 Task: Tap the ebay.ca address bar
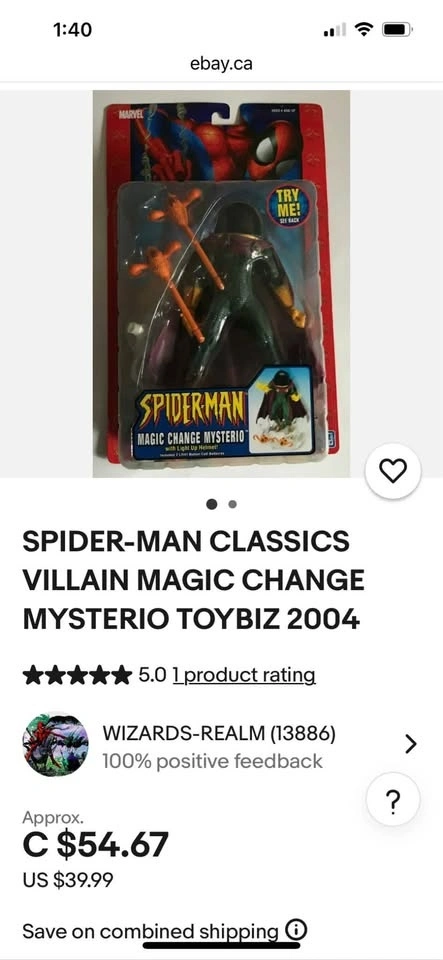(x=222, y=63)
